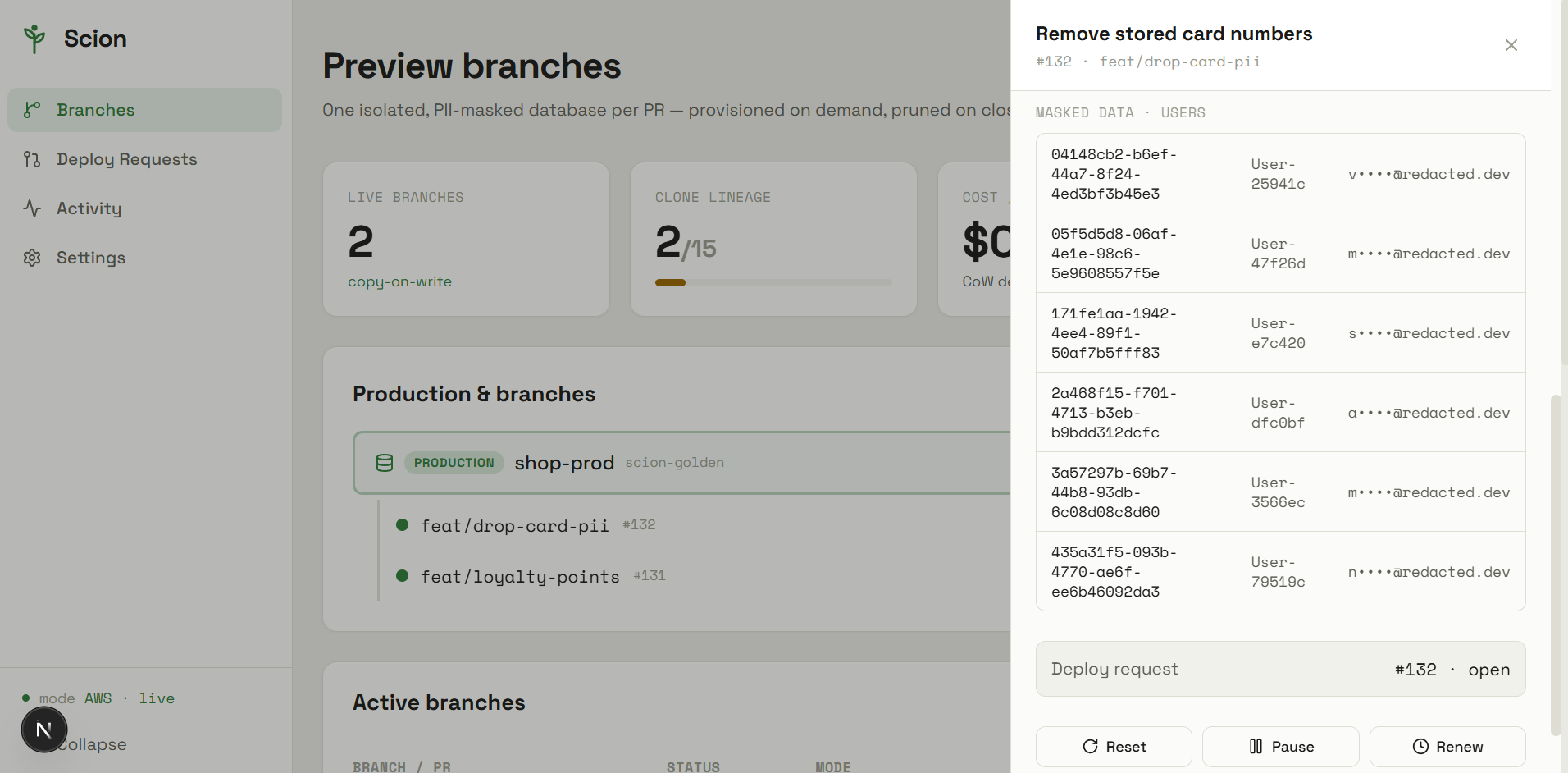
Task: Renew the preview branch
Action: [1447, 747]
